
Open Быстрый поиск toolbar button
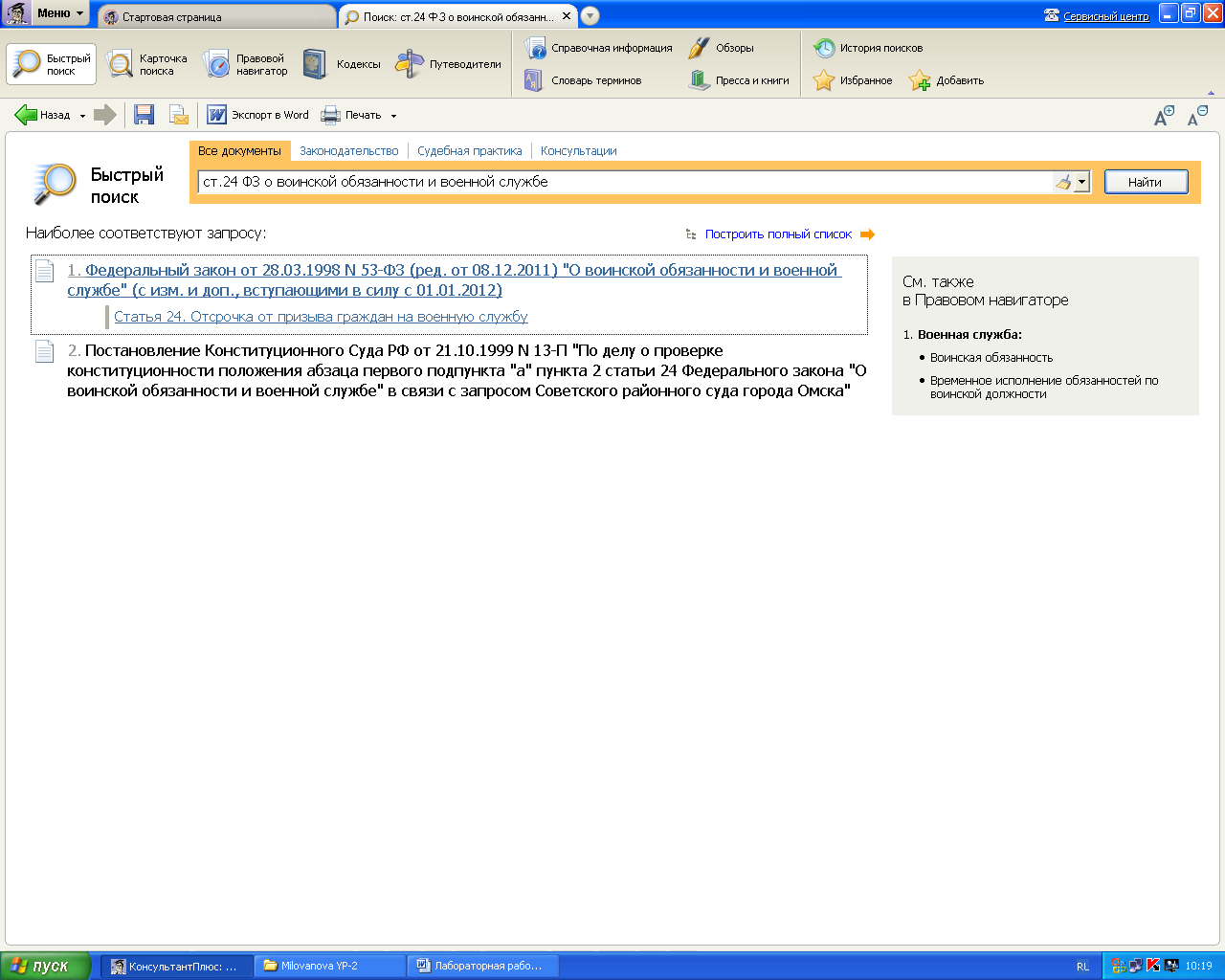pos(52,64)
